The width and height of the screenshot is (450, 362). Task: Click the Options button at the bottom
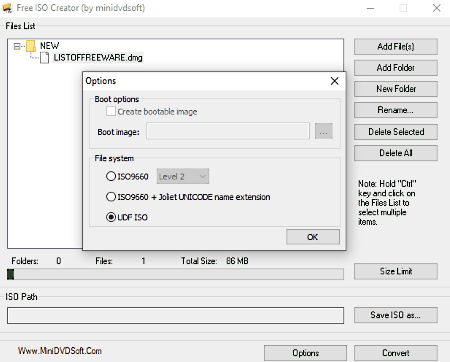305,353
